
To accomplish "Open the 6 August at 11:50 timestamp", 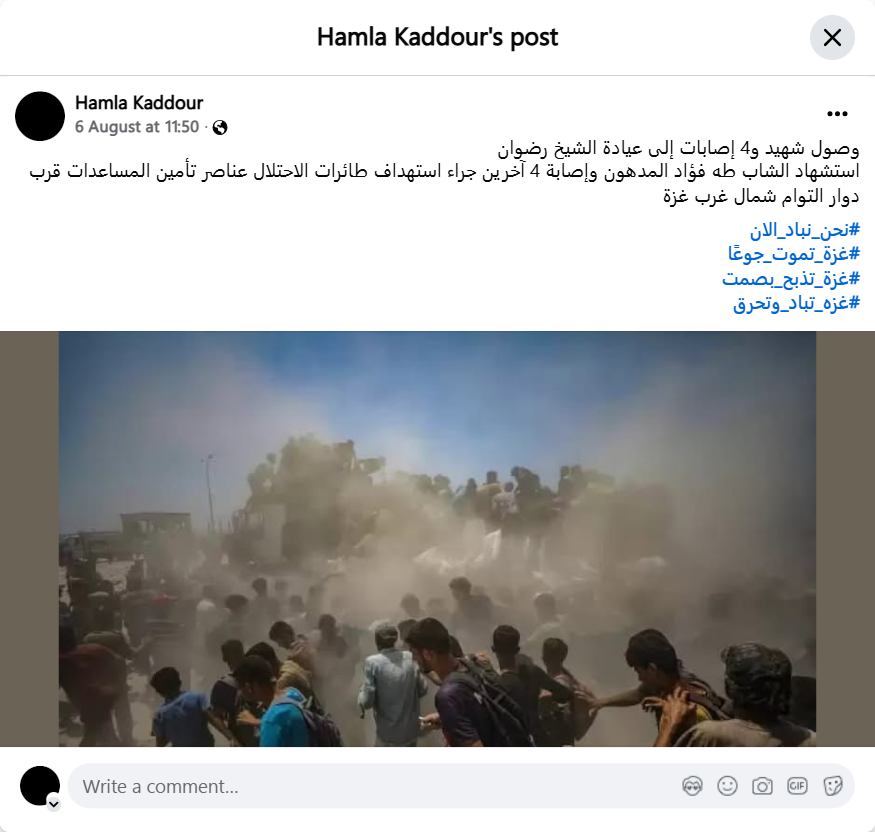I will pyautogui.click(x=137, y=127).
